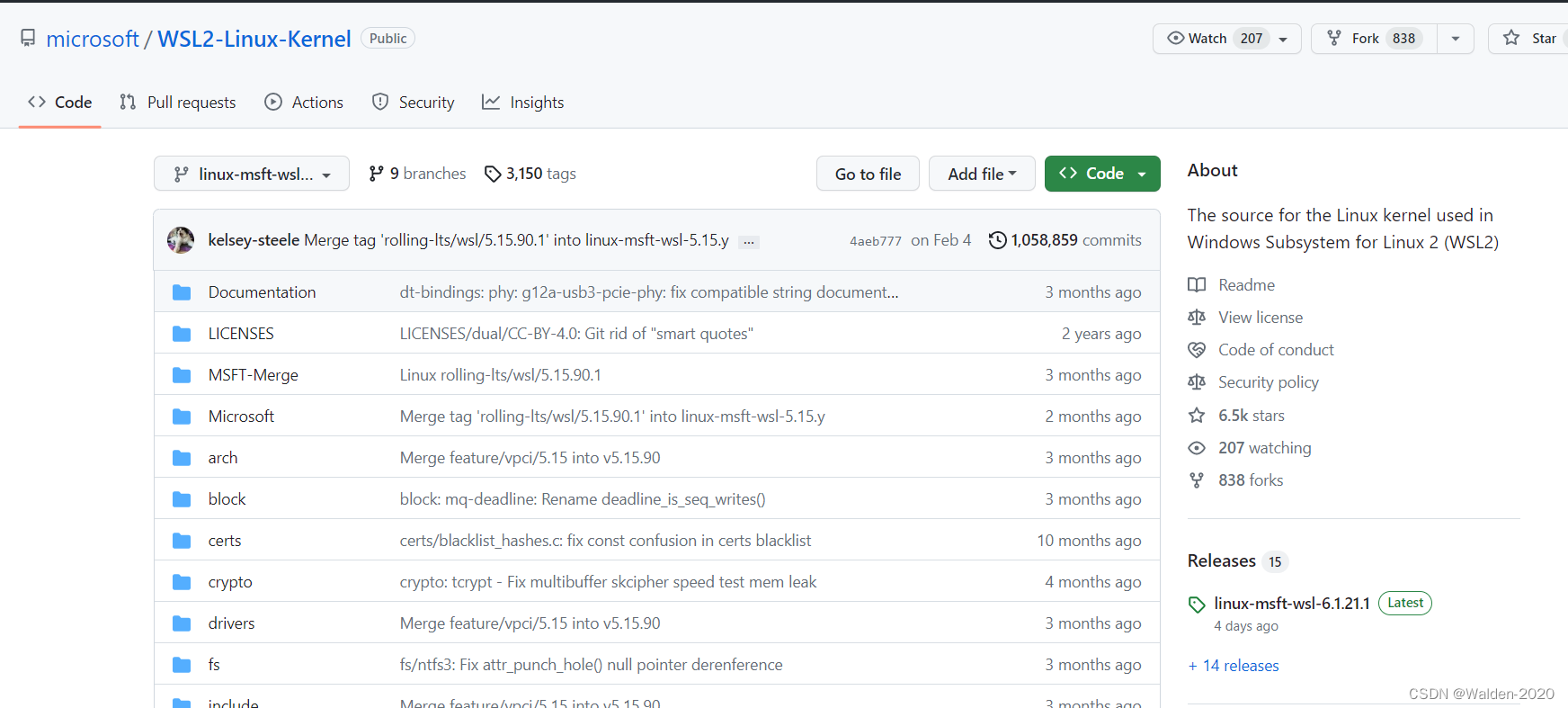The image size is (1568, 708).
Task: Click the scale icon beside Security policy
Action: click(x=1197, y=382)
